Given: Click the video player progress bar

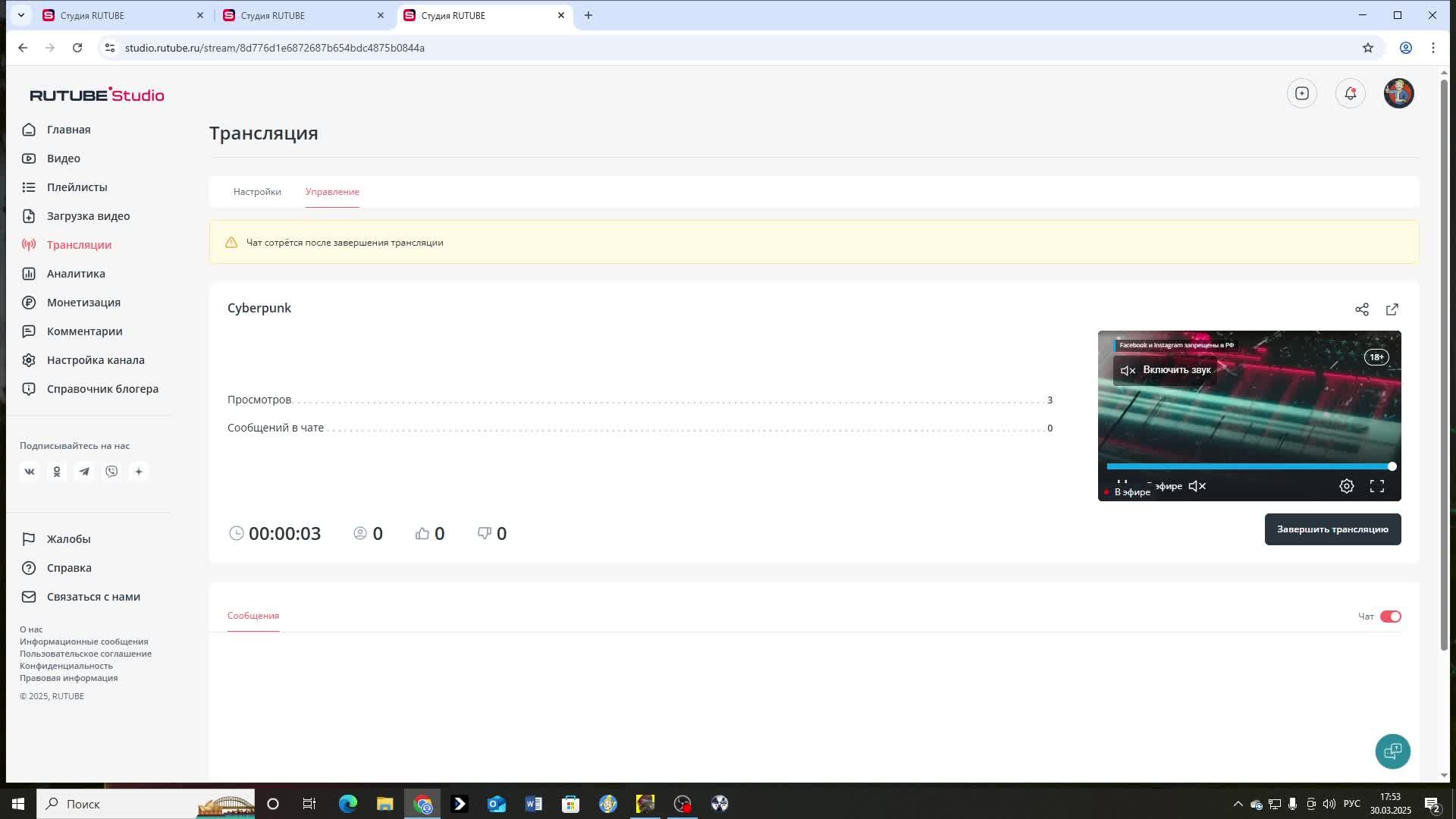Looking at the screenshot, I should coord(1248,466).
